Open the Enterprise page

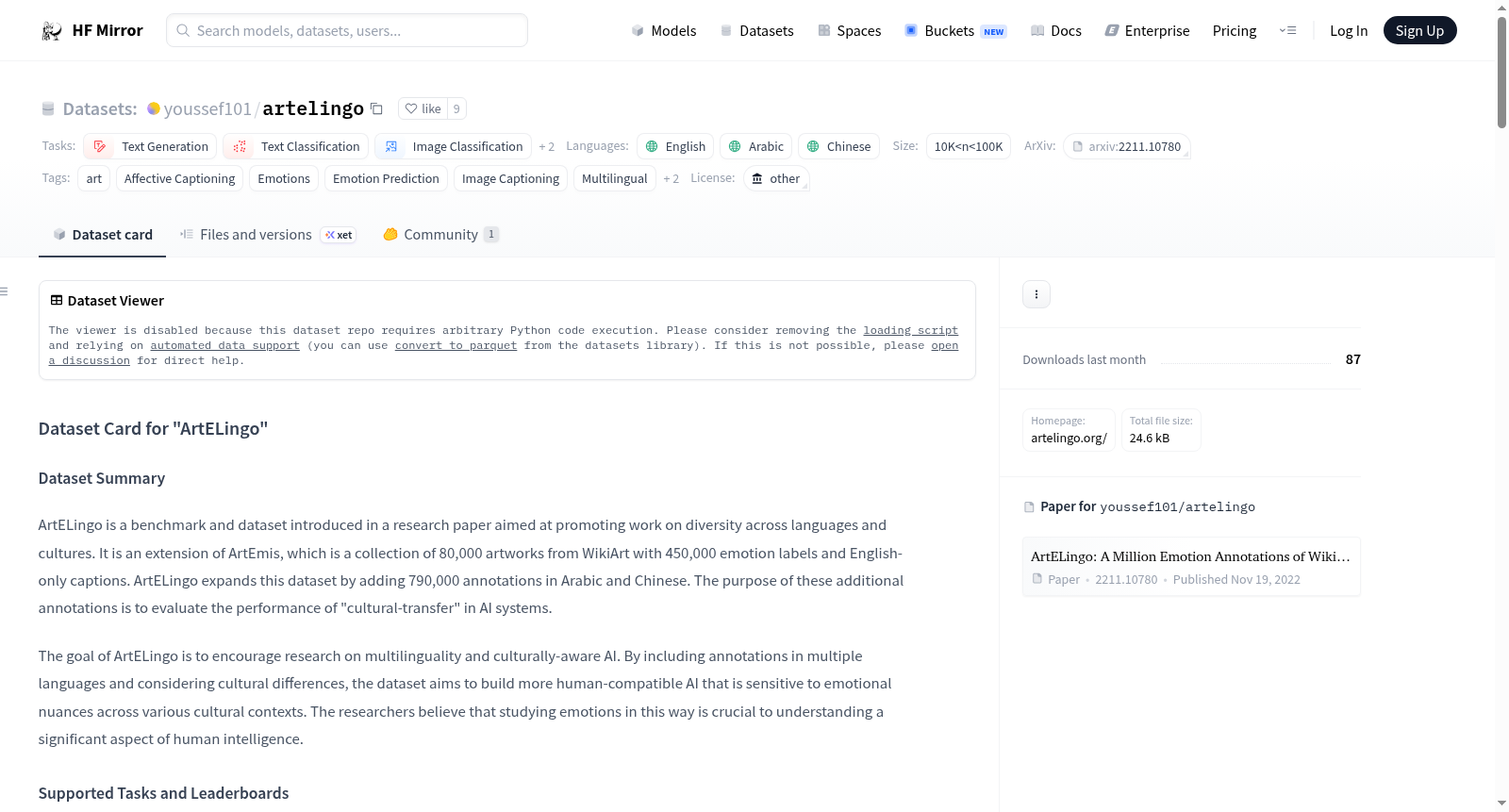point(1148,30)
